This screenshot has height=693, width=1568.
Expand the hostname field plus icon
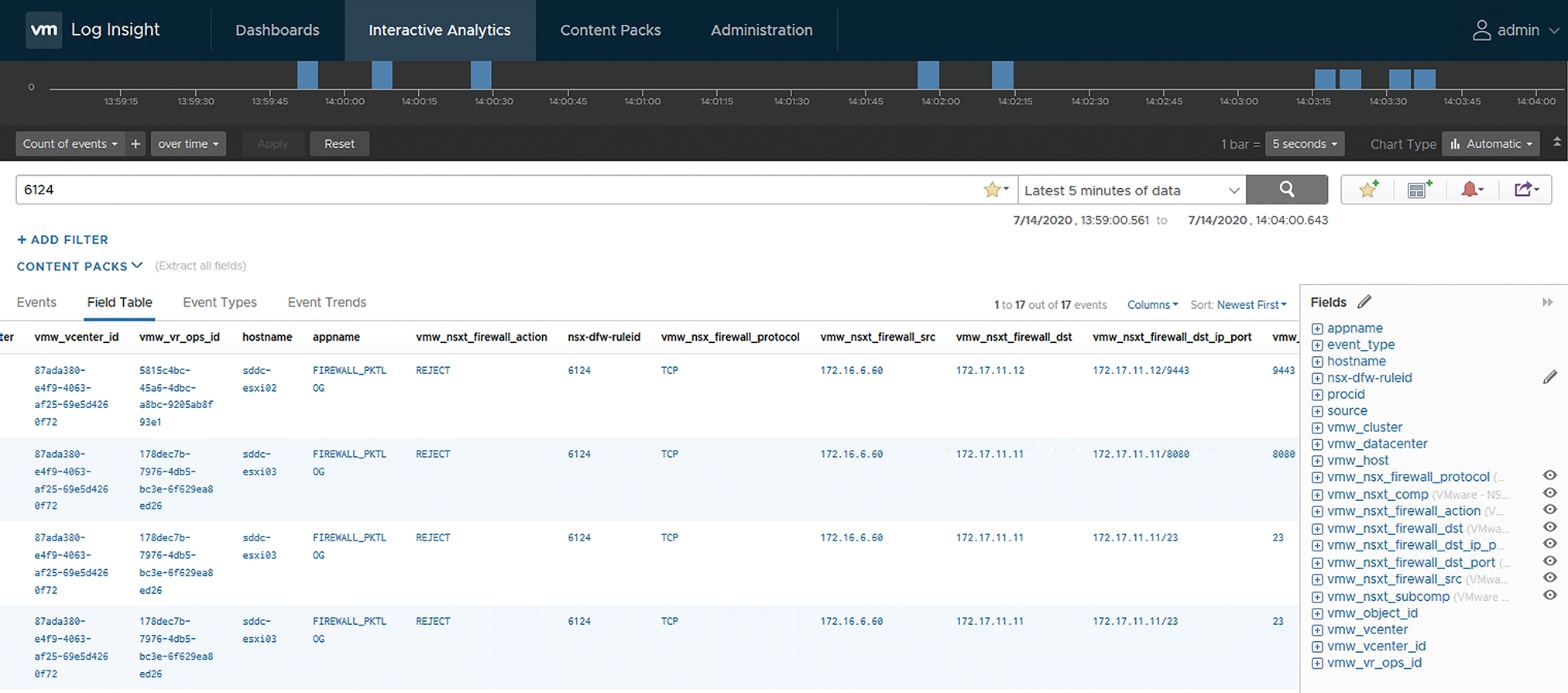1317,362
